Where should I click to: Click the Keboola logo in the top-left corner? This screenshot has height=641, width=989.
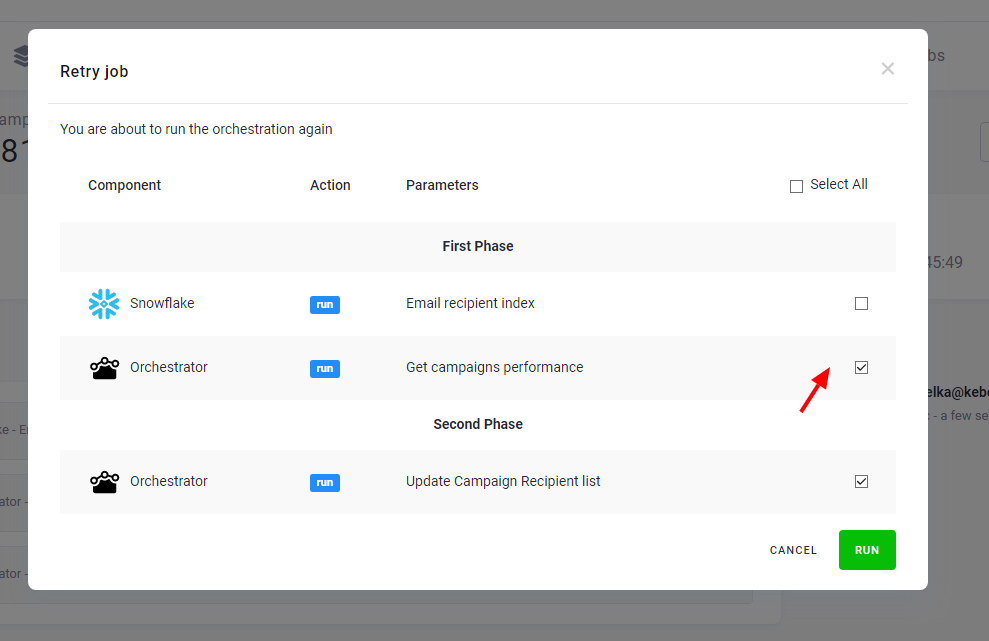coord(20,55)
